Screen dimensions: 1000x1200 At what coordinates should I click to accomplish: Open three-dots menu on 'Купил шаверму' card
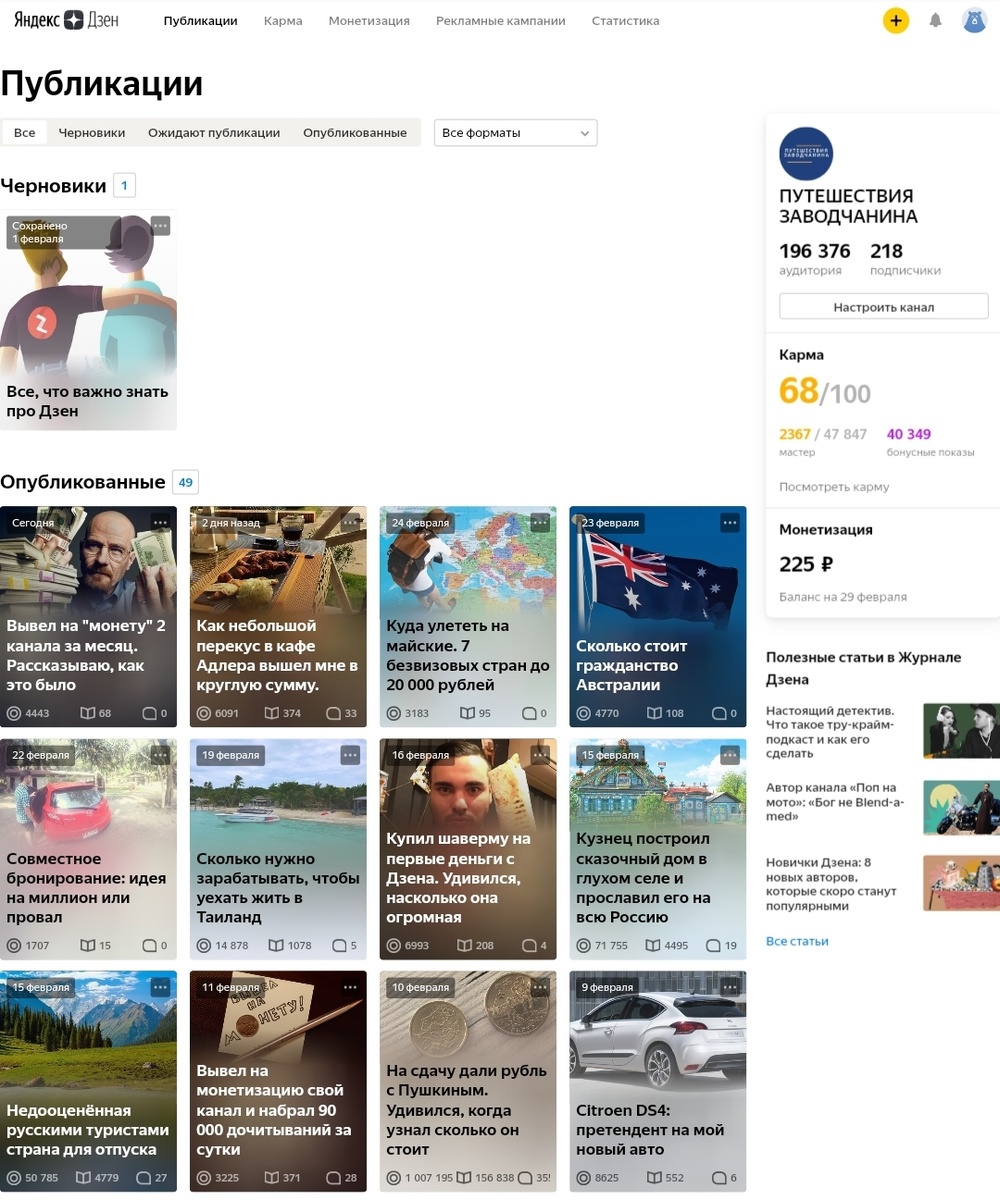540,755
